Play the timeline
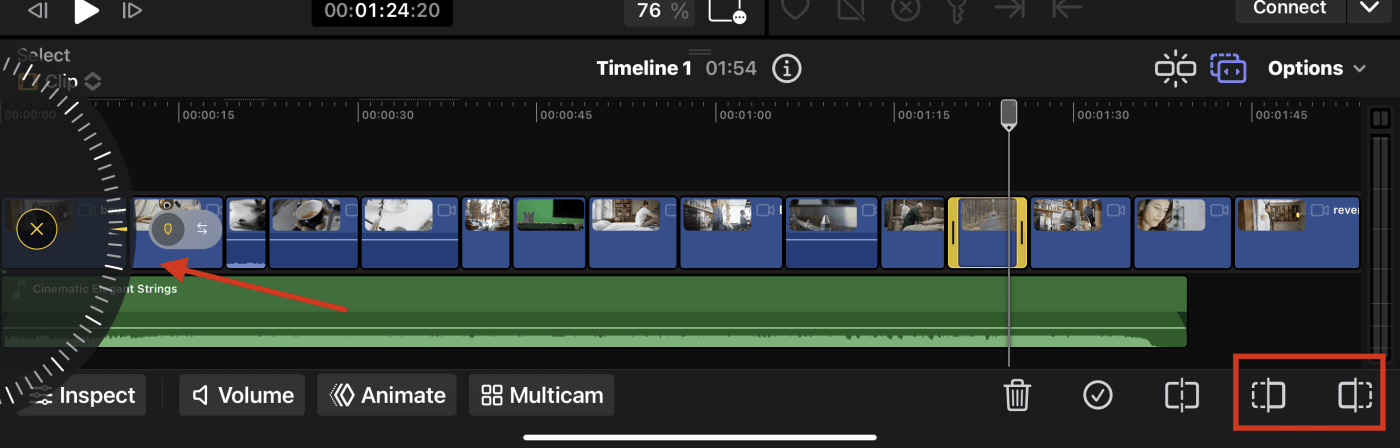 (87, 11)
